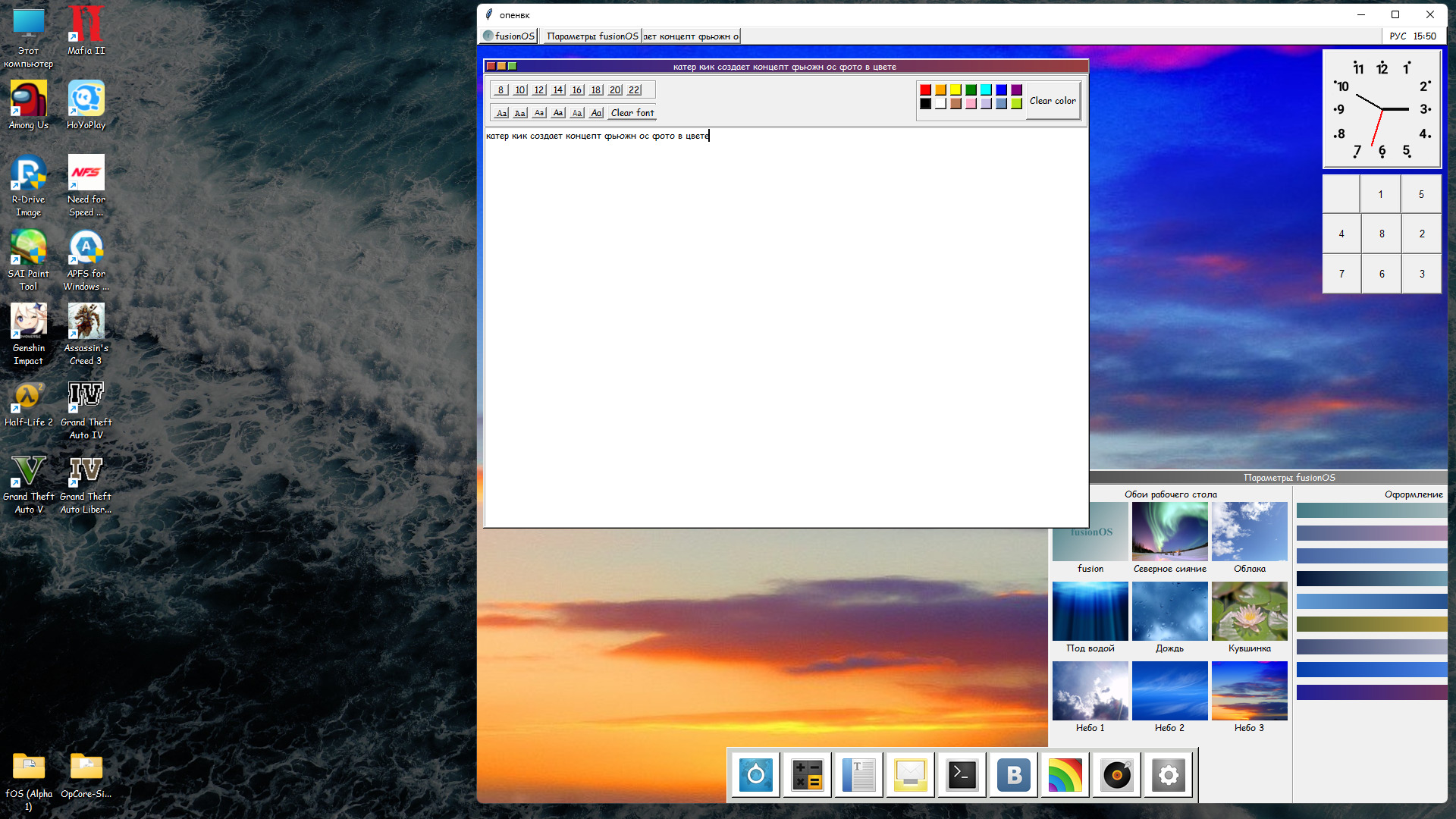Pick the cyan color swatch

986,89
